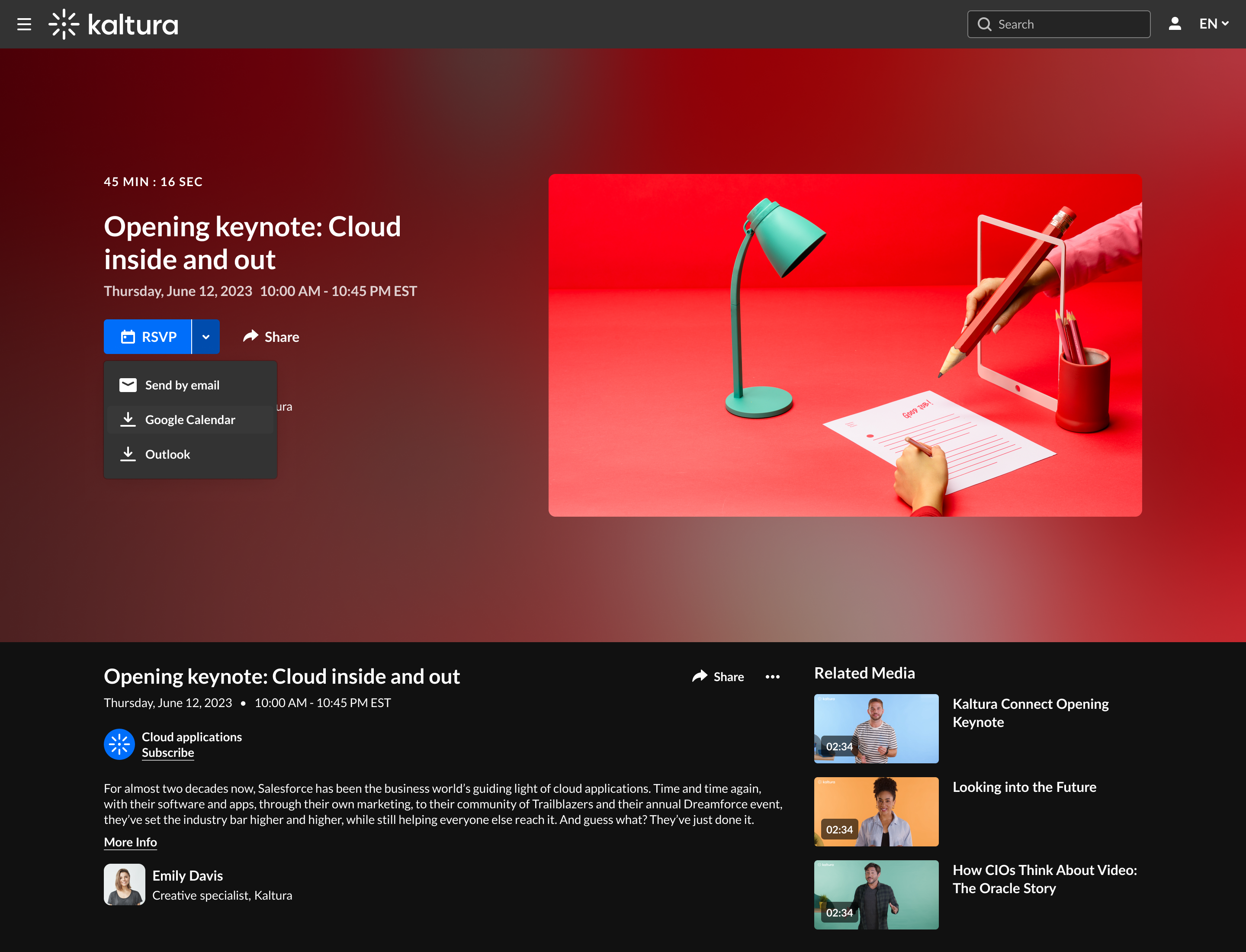Click the lower Share arrow icon

coord(700,676)
